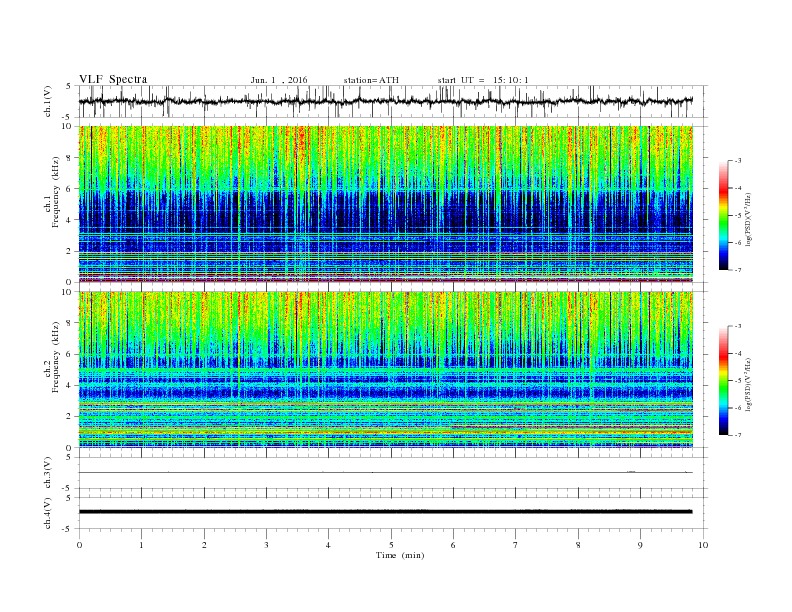The image size is (792, 612).
Task: Click the "ch.1(V)" waveform axis label
Action: [48, 101]
